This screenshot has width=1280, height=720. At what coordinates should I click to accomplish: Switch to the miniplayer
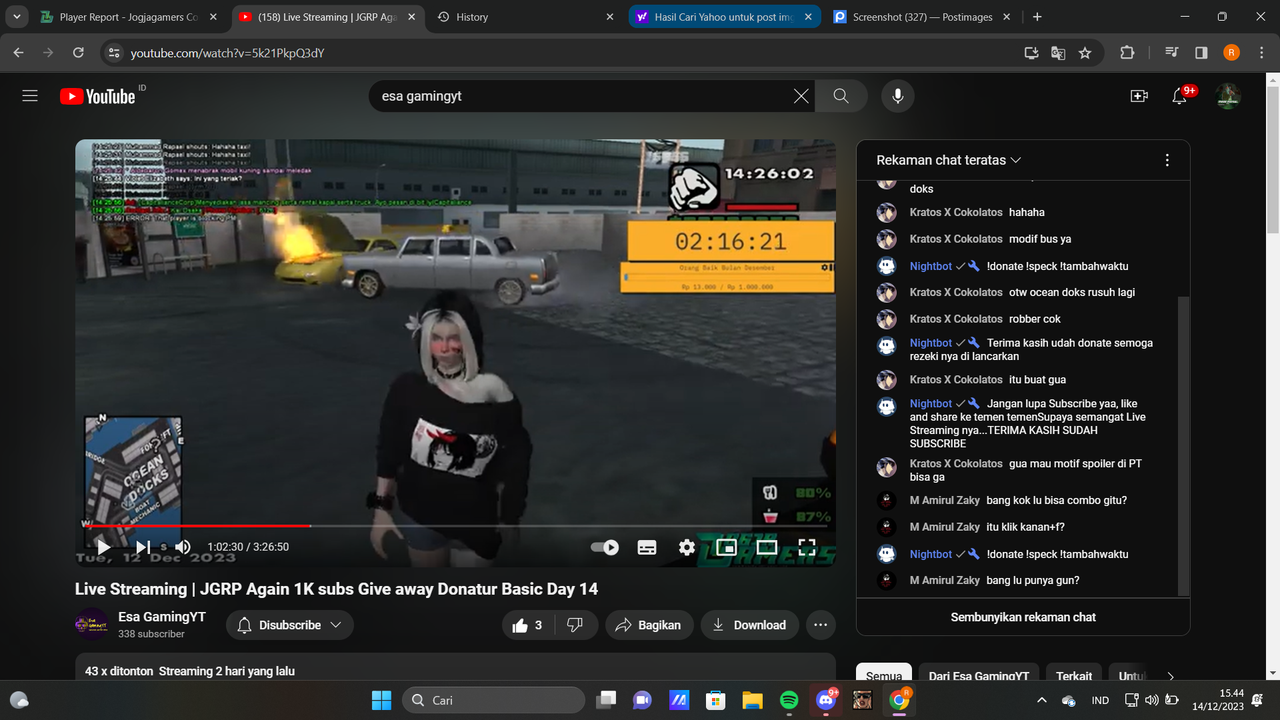[727, 547]
